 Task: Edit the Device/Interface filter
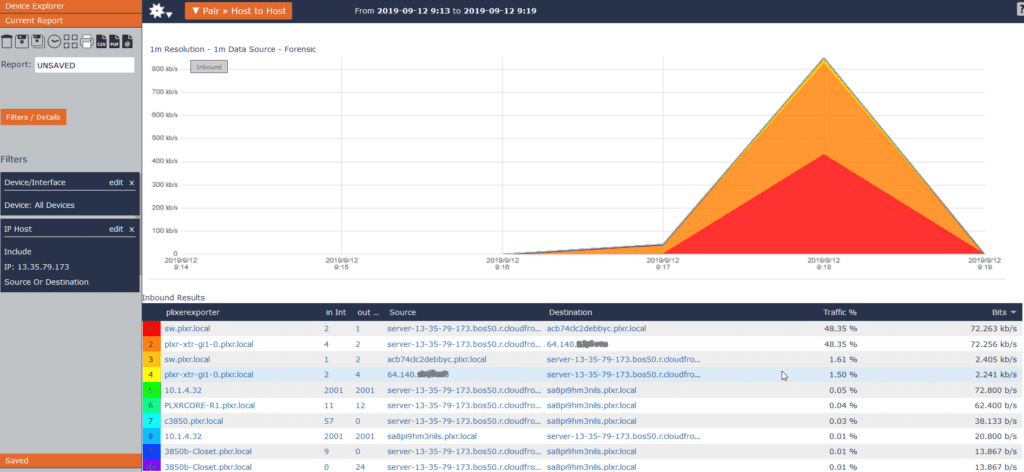pyautogui.click(x=116, y=183)
